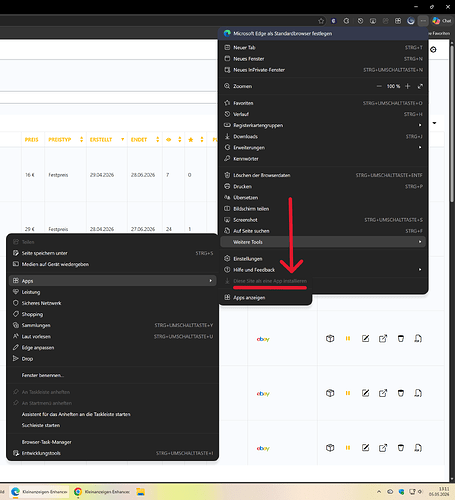This screenshot has height=500, width=455.
Task: Enter full screen via zoom row icon
Action: 420,86
